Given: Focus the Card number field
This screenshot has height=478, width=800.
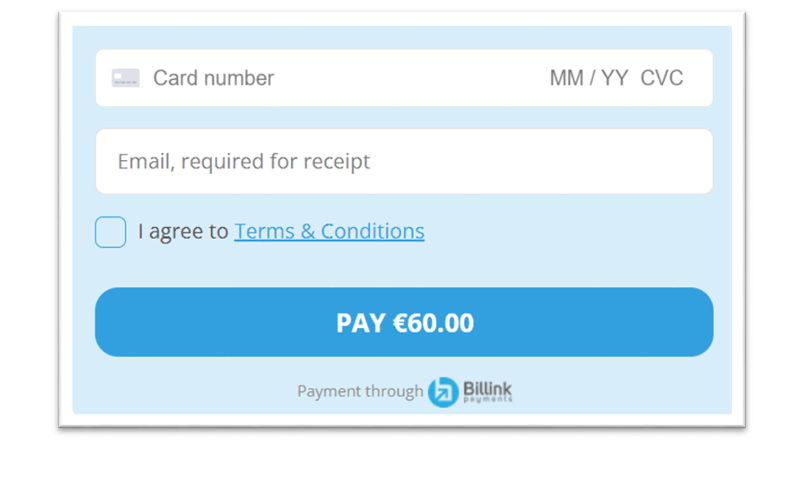Looking at the screenshot, I should click(x=330, y=78).
